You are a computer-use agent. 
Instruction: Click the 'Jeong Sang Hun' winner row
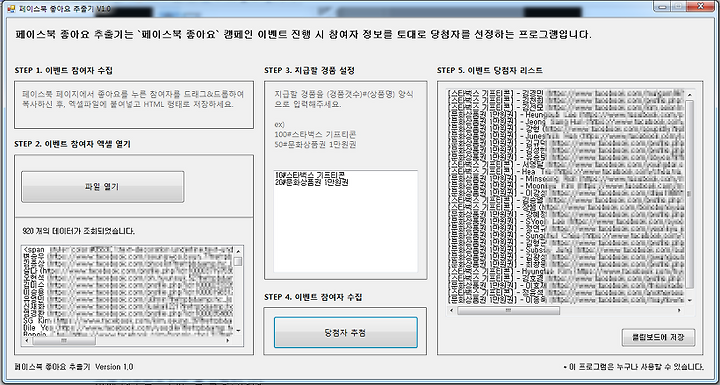[x=566, y=122]
